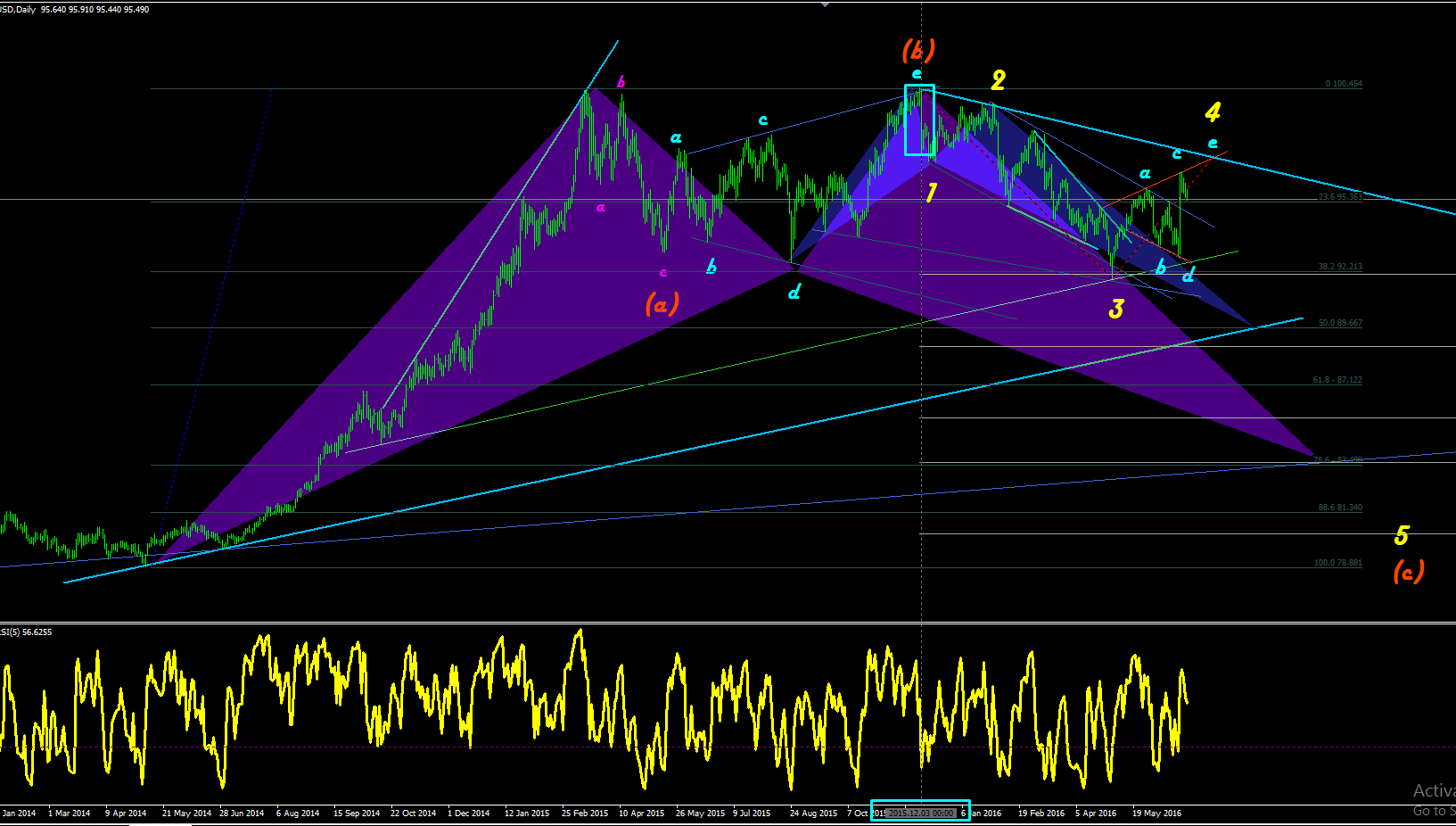Select the Fibonacci level label 78.6 83.490
Image resolution: width=1456 pixels, height=826 pixels.
1337,460
